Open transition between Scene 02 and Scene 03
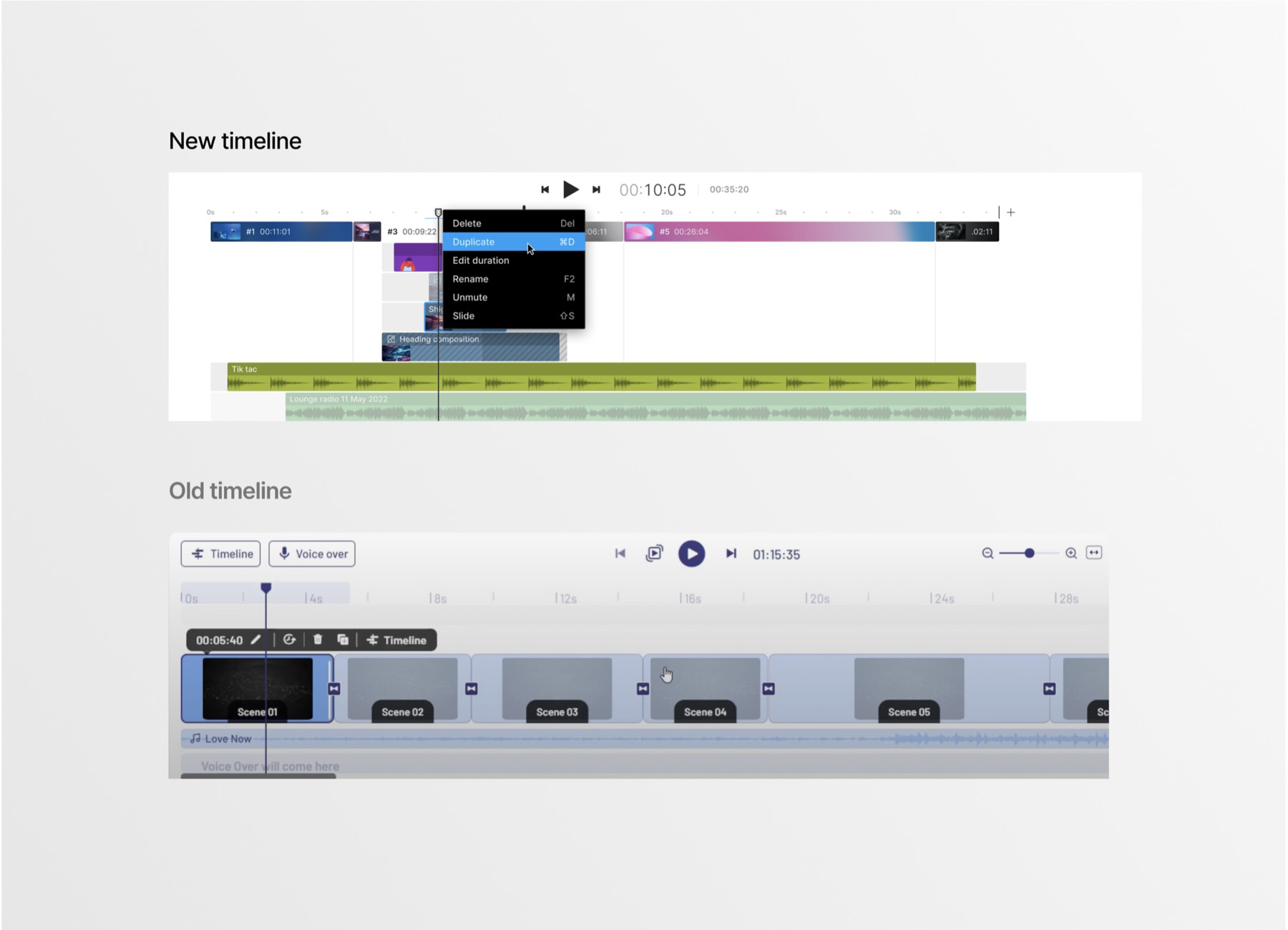The height and width of the screenshot is (930, 1288). coord(472,689)
